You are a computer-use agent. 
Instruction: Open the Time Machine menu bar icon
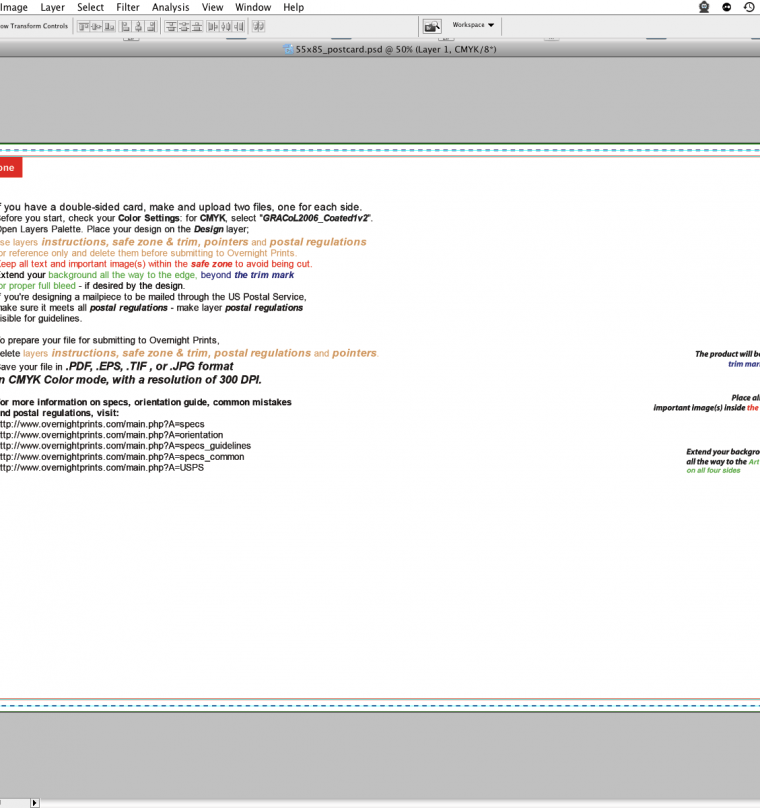click(749, 7)
